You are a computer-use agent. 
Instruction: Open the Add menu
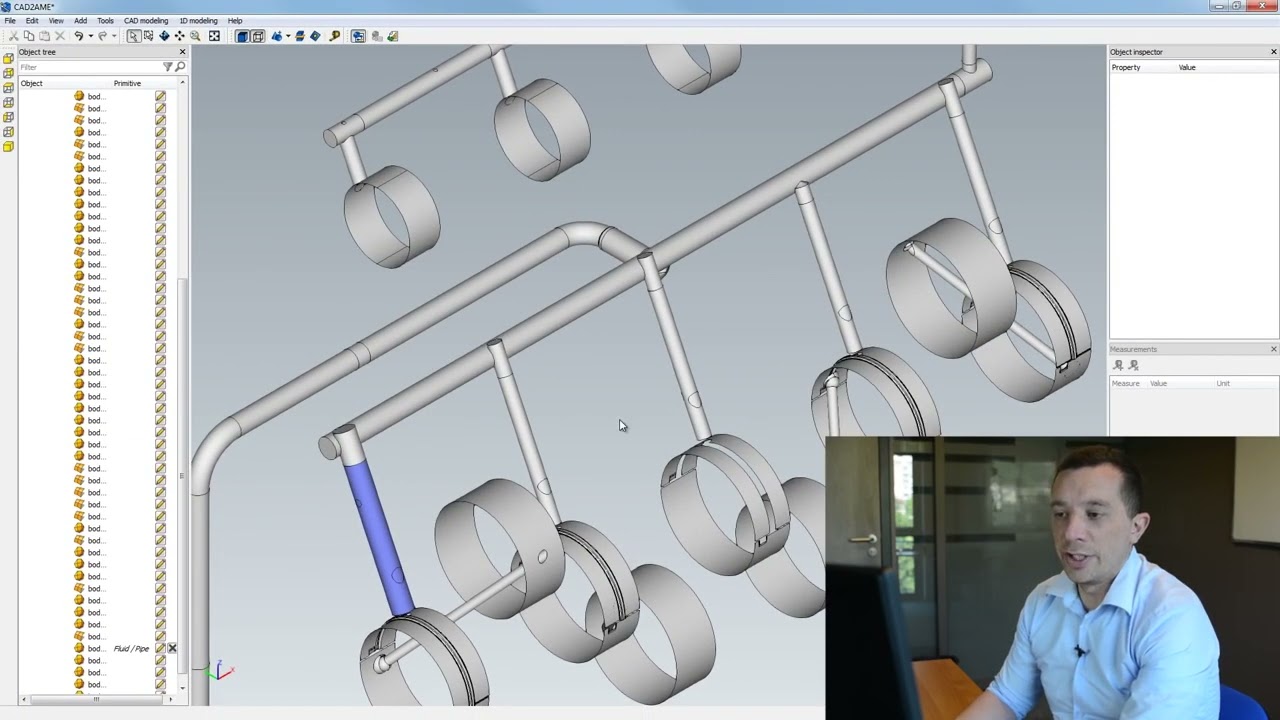tap(80, 20)
